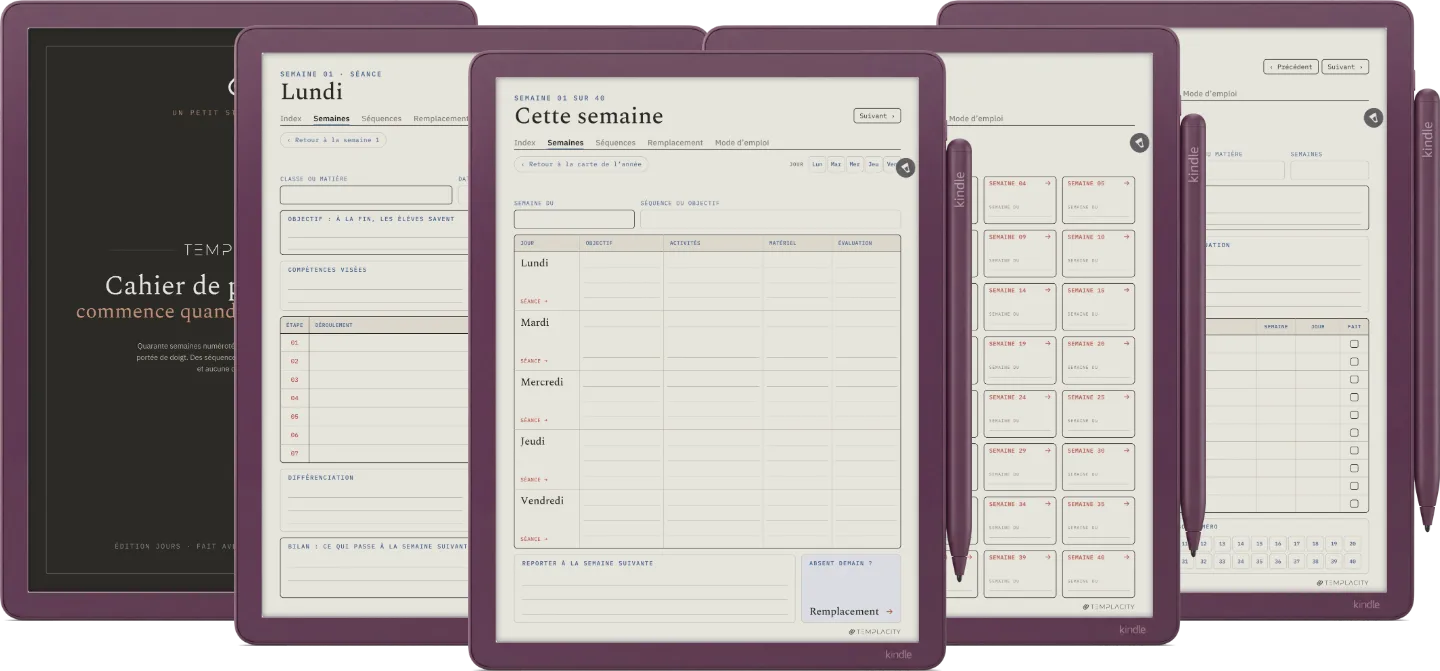
Task: Open the Index tab on the Cette semaine page
Action: (x=525, y=143)
